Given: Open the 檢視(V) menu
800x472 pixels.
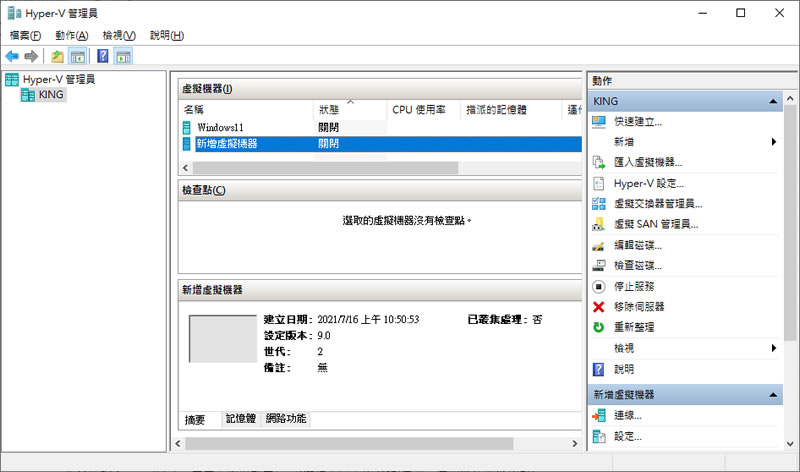Looking at the screenshot, I should [x=119, y=35].
